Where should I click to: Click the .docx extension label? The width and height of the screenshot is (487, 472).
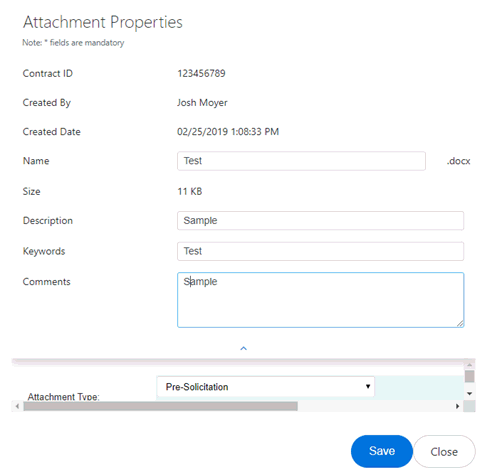point(458,161)
